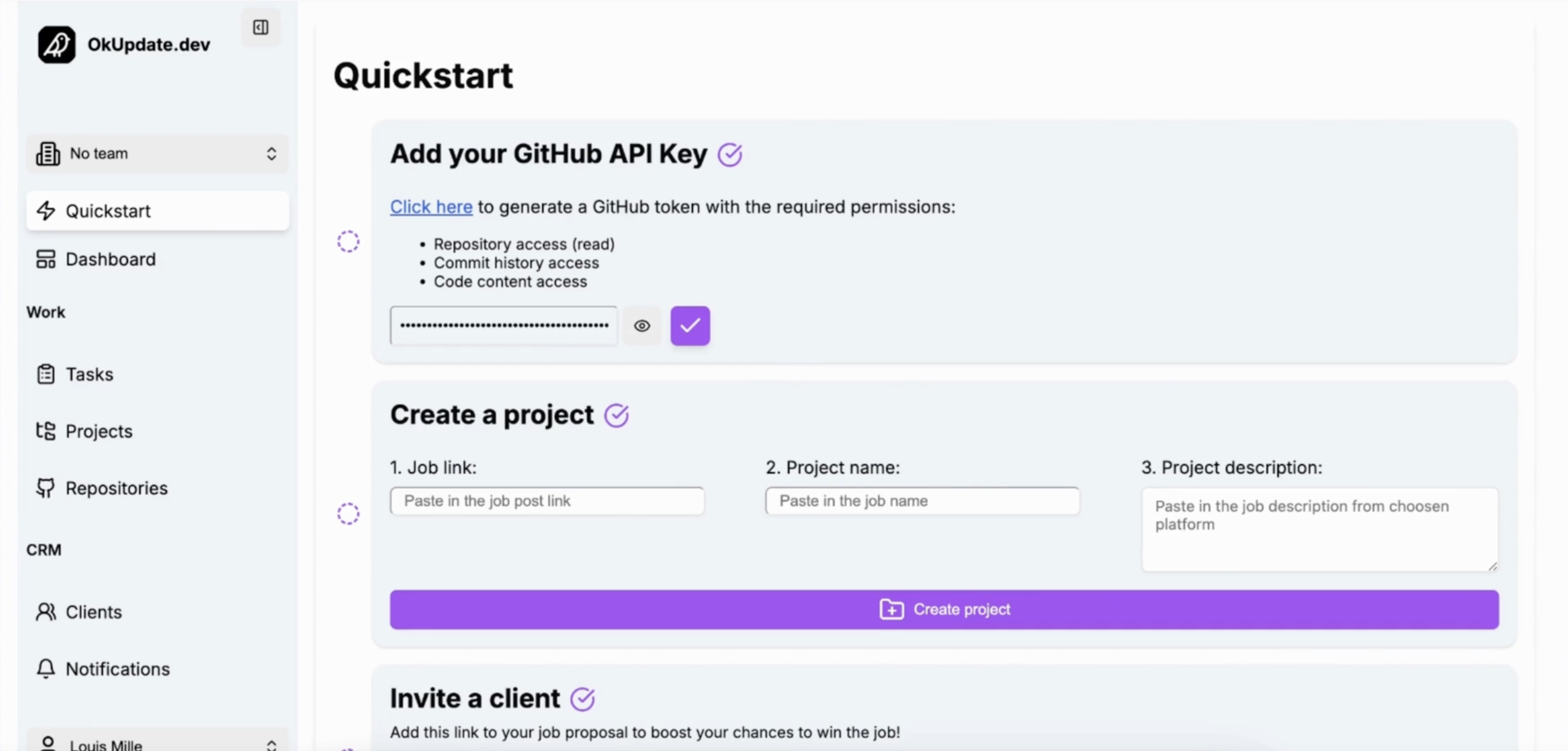Viewport: 1568px width, 751px height.
Task: Click into the Project name input field
Action: (922, 501)
